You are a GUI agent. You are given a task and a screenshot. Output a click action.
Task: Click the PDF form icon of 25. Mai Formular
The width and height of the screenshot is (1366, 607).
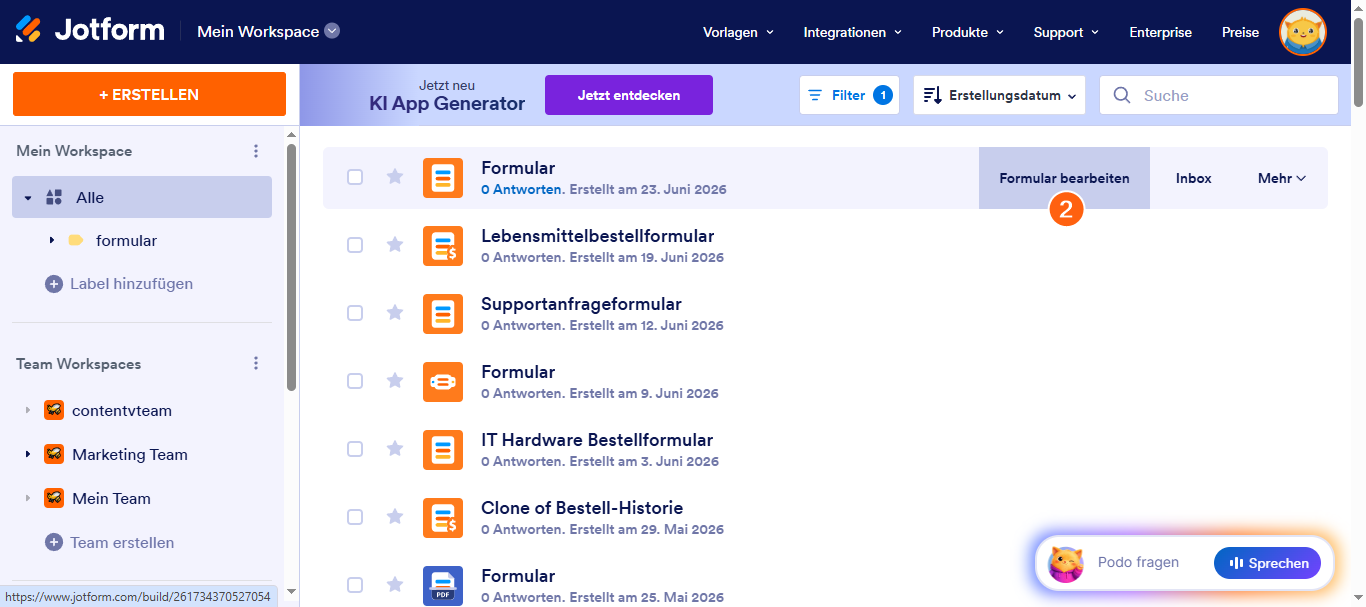[443, 586]
